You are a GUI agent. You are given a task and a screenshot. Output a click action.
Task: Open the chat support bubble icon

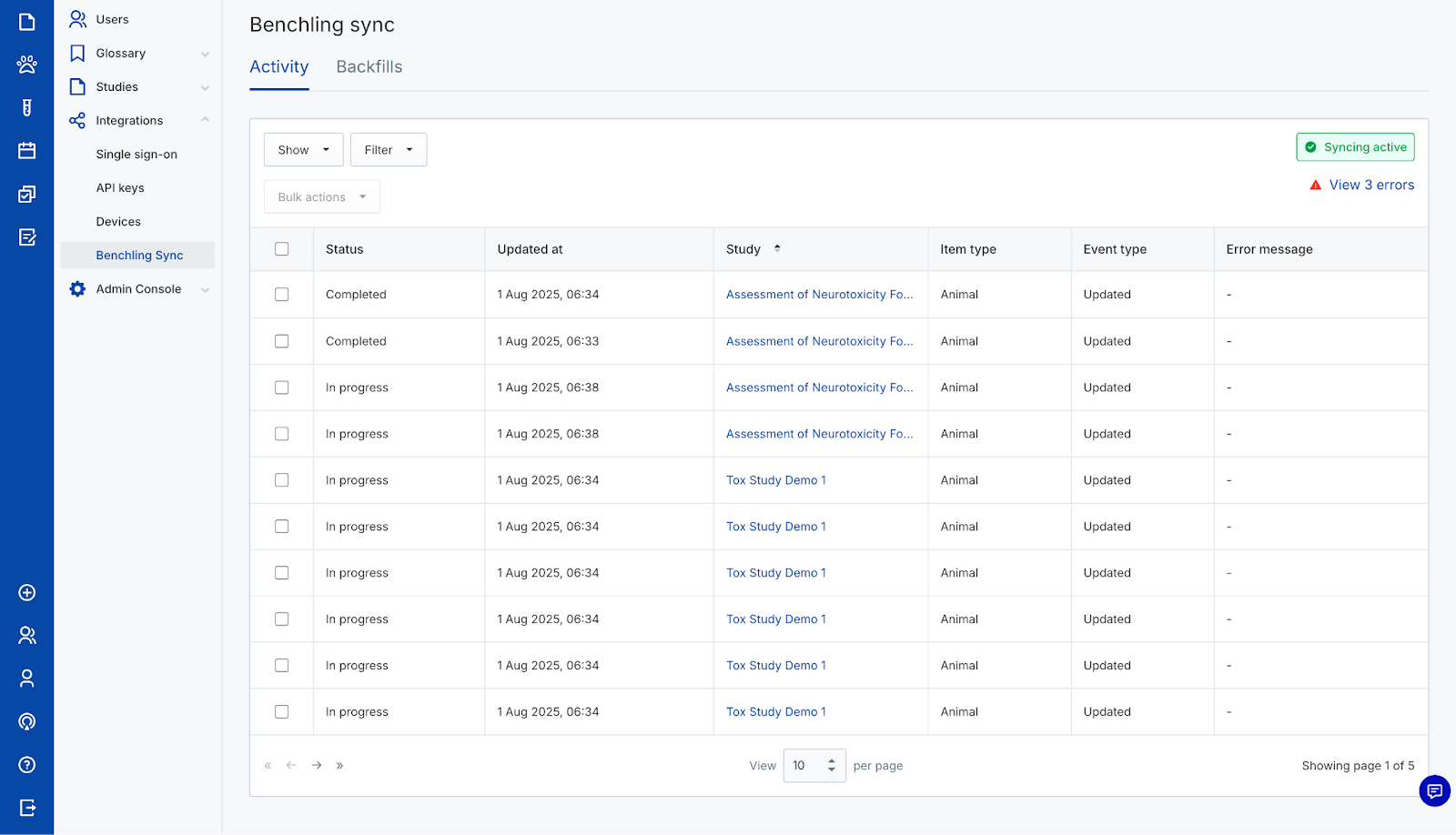pos(1434,790)
